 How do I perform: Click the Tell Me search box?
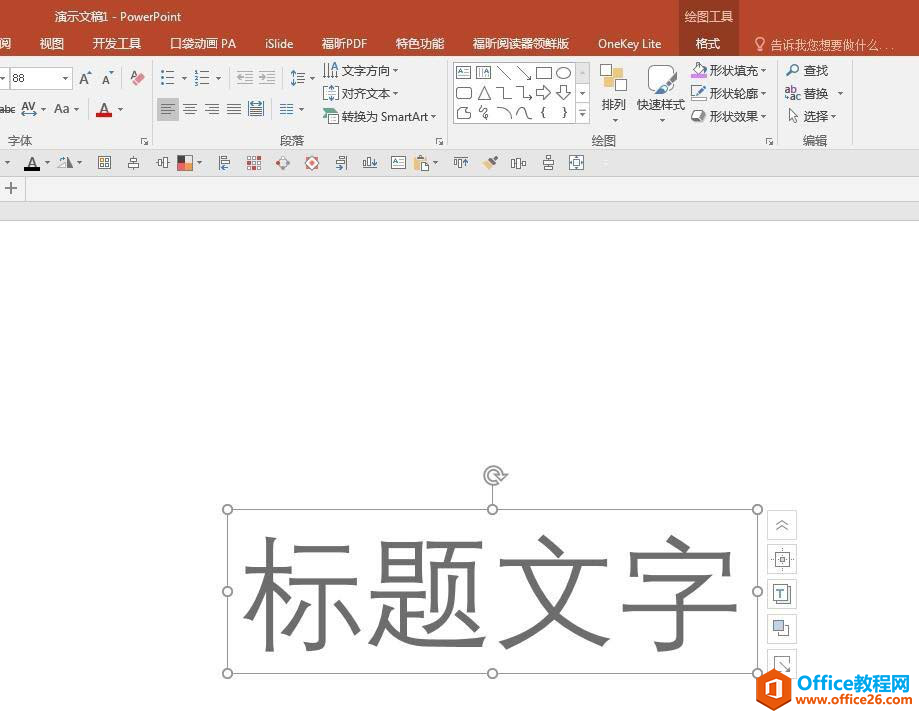(x=824, y=45)
